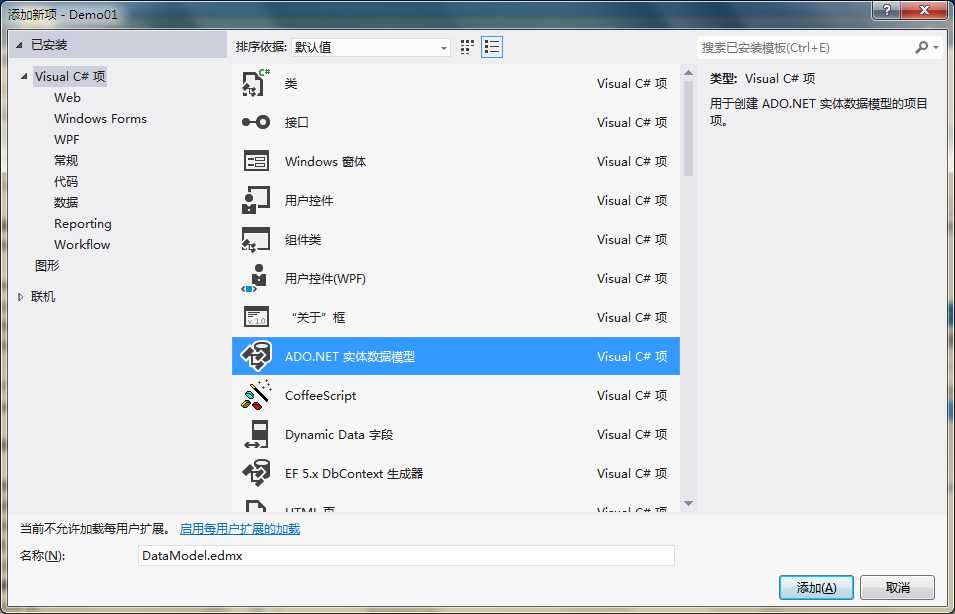Viewport: 955px width, 614px height.
Task: Close the 添加新项 dialog window
Action: click(x=925, y=9)
